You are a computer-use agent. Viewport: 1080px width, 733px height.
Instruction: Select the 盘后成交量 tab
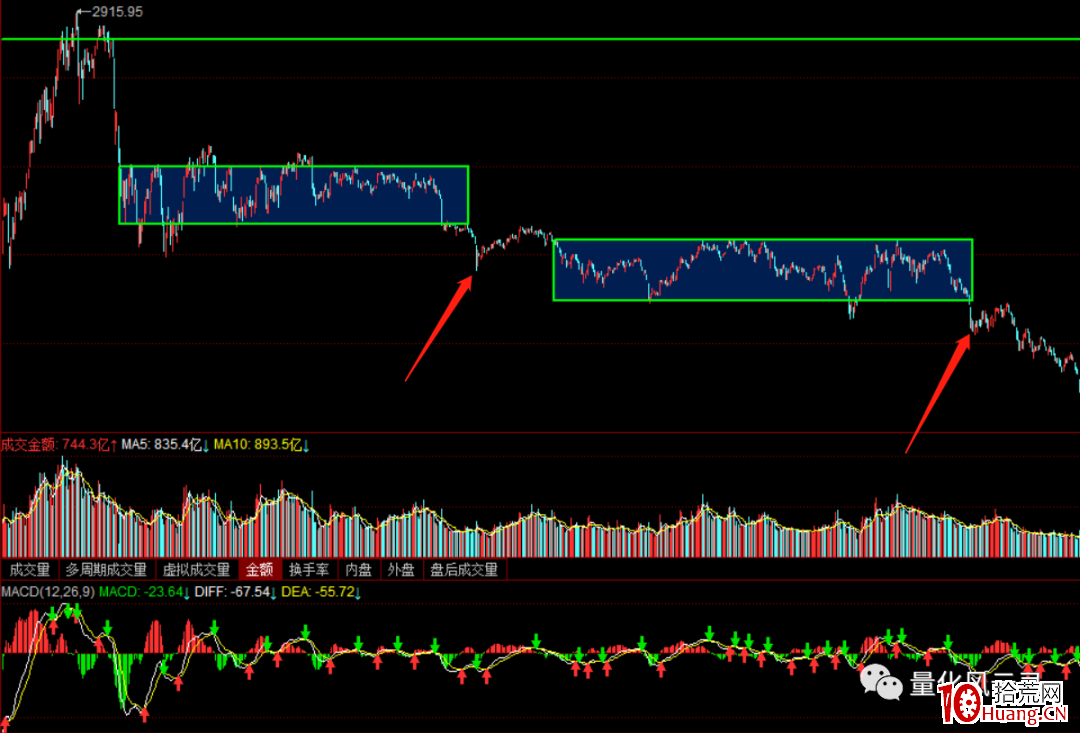[x=464, y=570]
